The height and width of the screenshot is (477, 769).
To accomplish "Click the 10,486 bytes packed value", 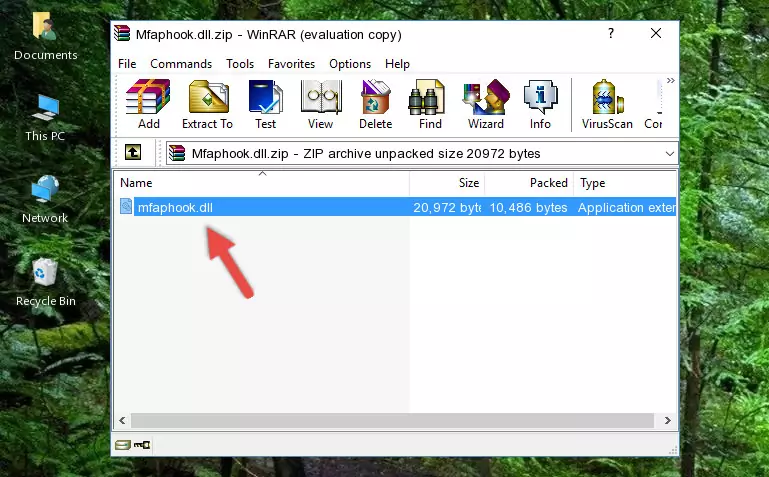I will [x=528, y=208].
